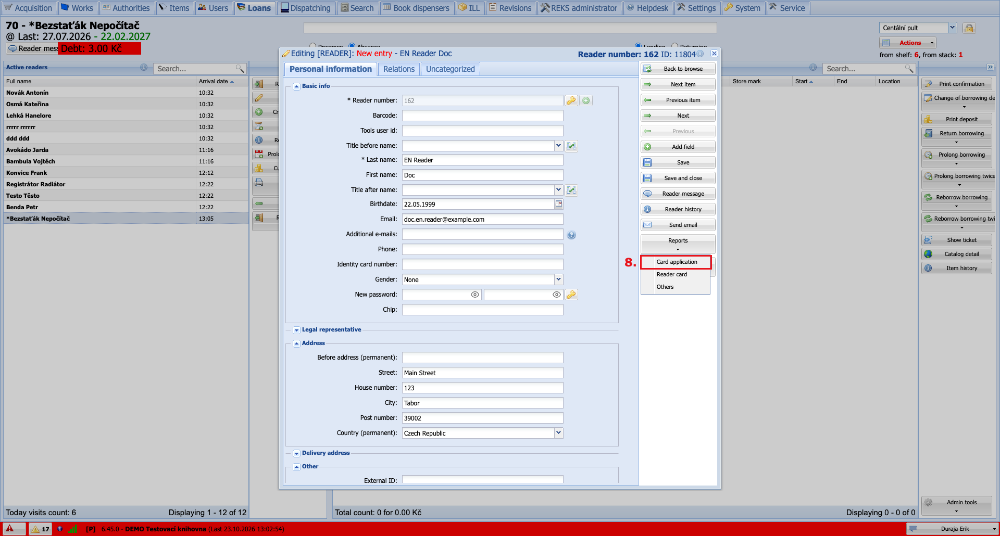Click the yellow warning counter showing 17

coord(41,528)
